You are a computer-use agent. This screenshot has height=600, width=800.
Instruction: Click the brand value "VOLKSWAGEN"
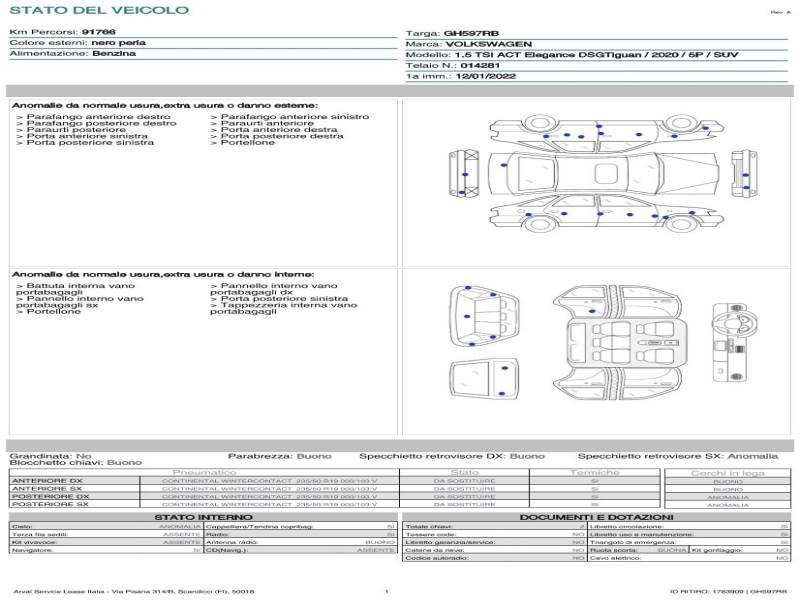(x=489, y=44)
